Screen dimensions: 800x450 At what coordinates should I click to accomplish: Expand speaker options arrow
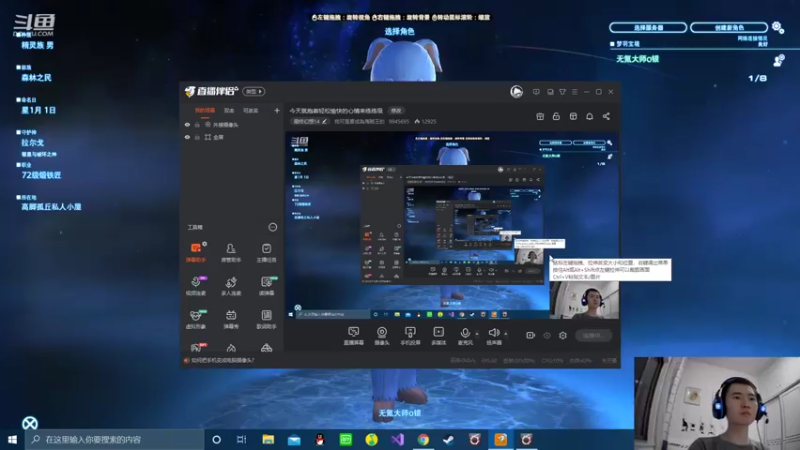506,334
